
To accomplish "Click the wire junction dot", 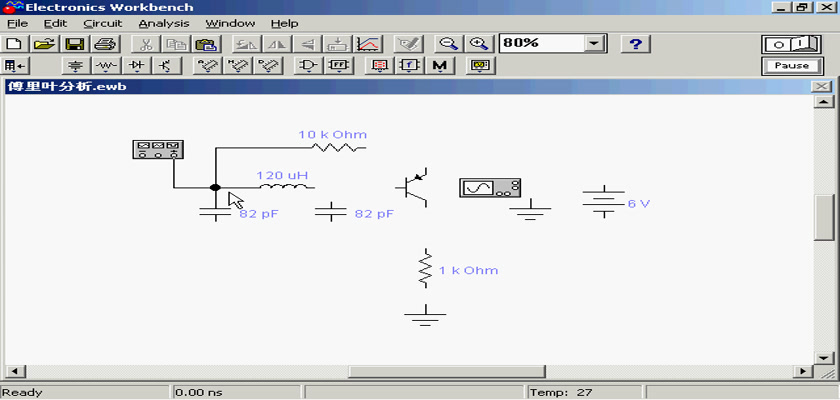I will pos(215,187).
